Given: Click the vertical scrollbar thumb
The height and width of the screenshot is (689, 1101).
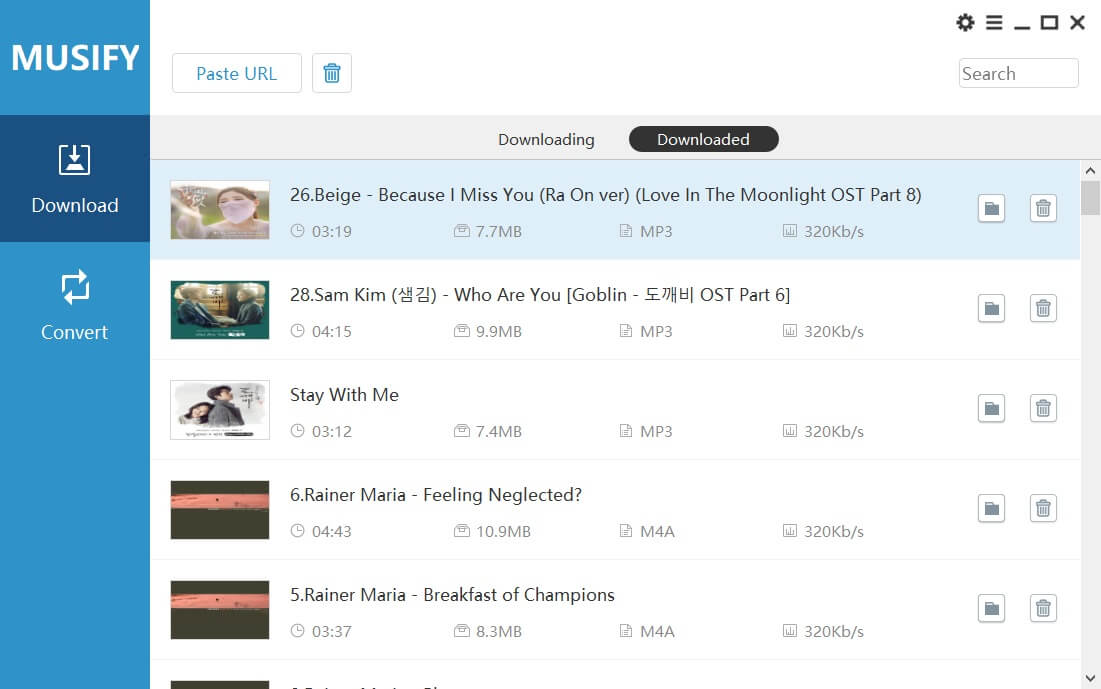Looking at the screenshot, I should (1090, 198).
